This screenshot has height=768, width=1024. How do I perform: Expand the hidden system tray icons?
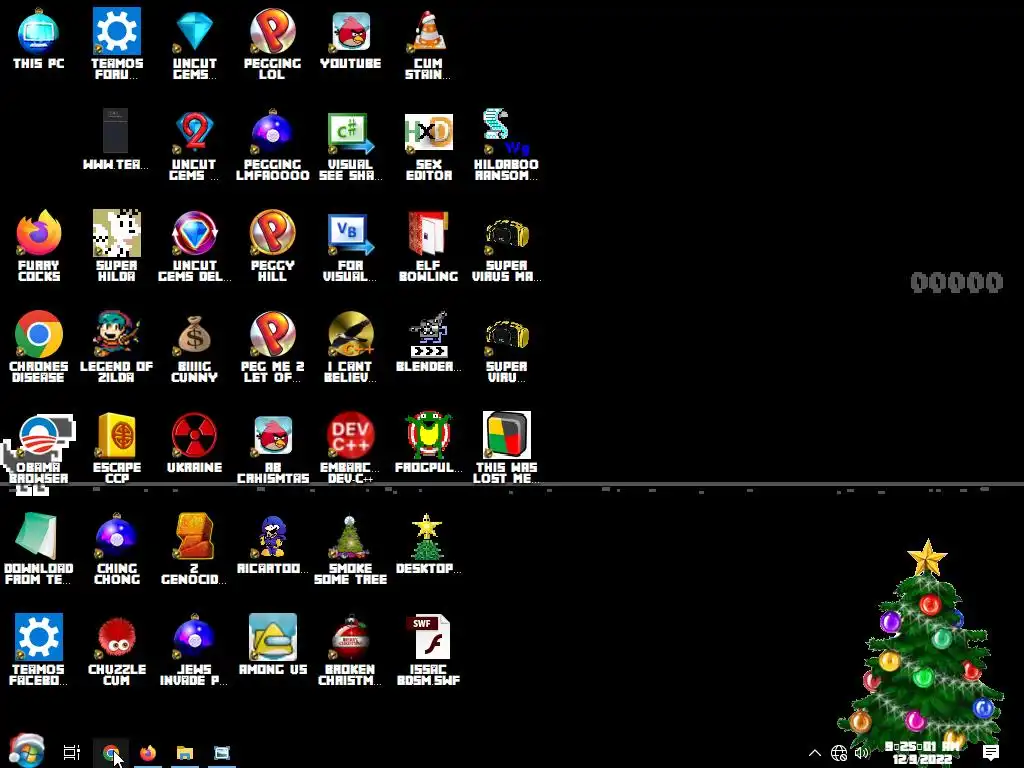[x=814, y=753]
